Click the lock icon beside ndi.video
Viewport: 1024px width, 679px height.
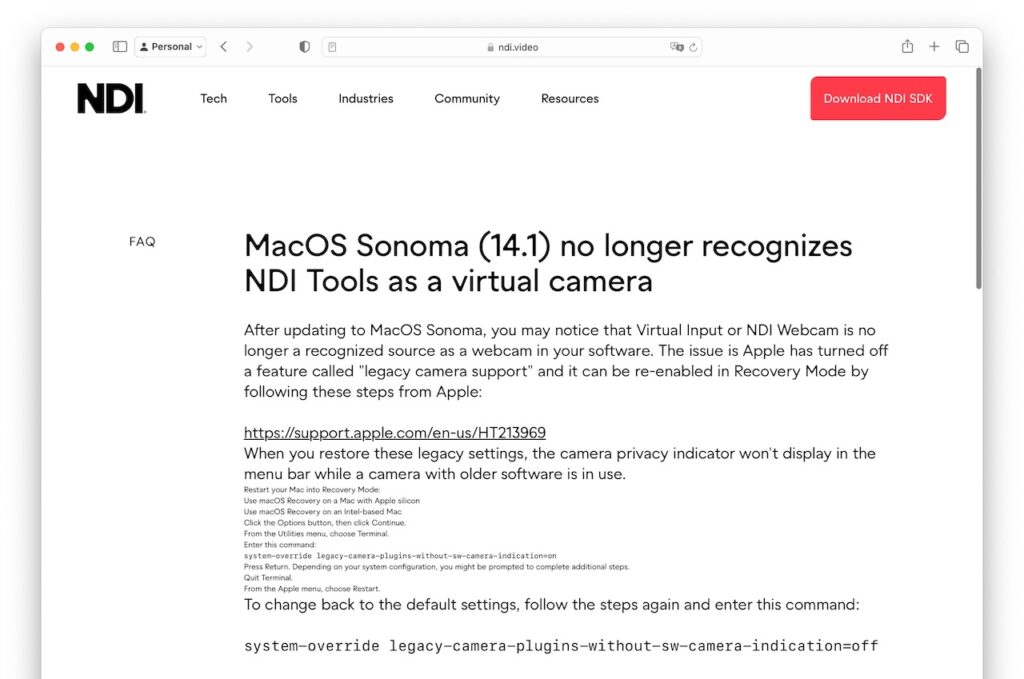[x=489, y=46]
